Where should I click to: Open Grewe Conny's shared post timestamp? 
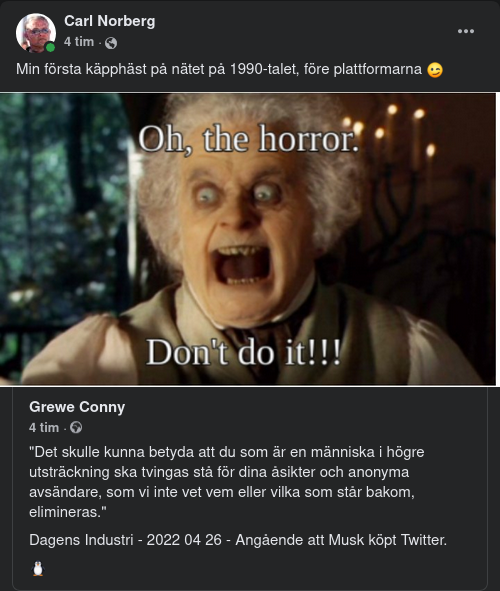[x=44, y=428]
